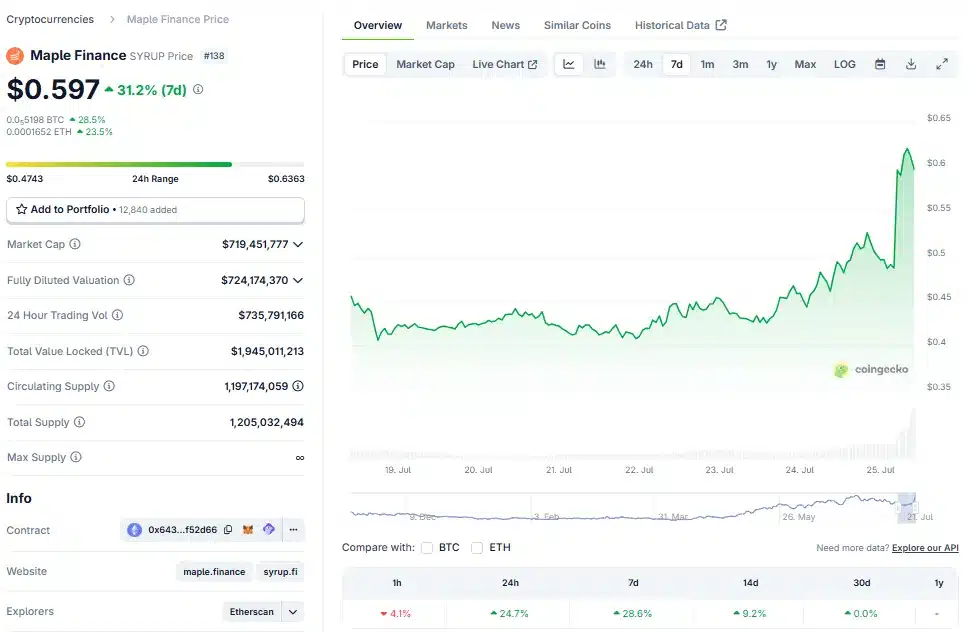Click the $0.597 current price
Image resolution: width=969 pixels, height=632 pixels.
53,90
